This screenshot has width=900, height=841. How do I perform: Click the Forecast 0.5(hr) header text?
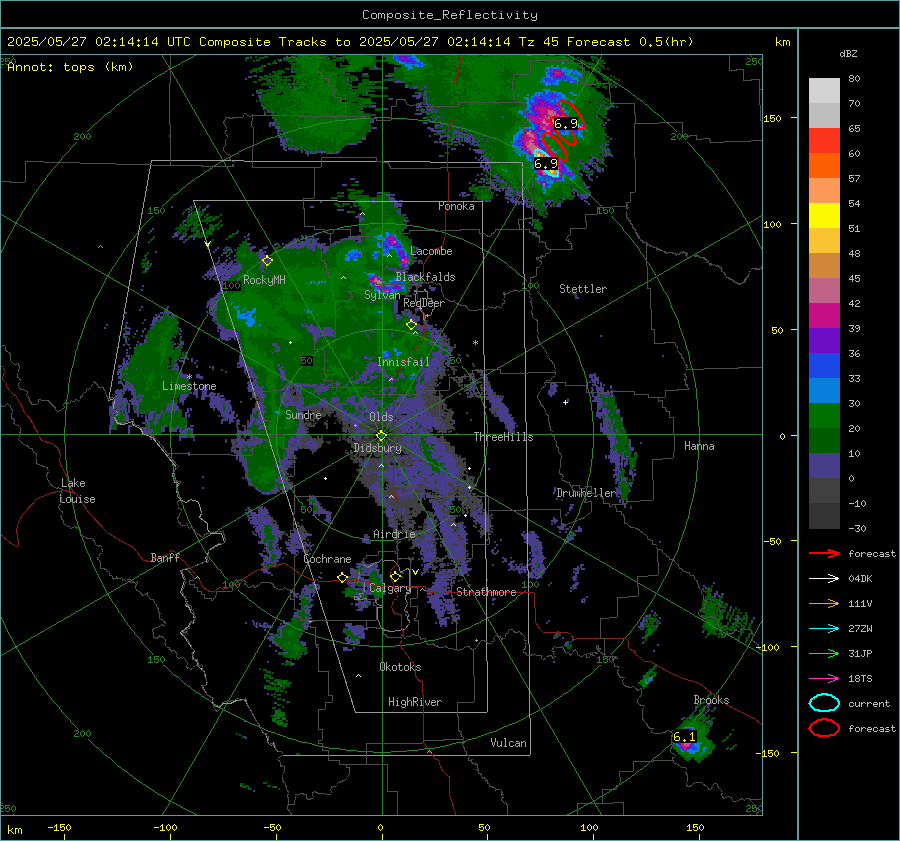630,42
